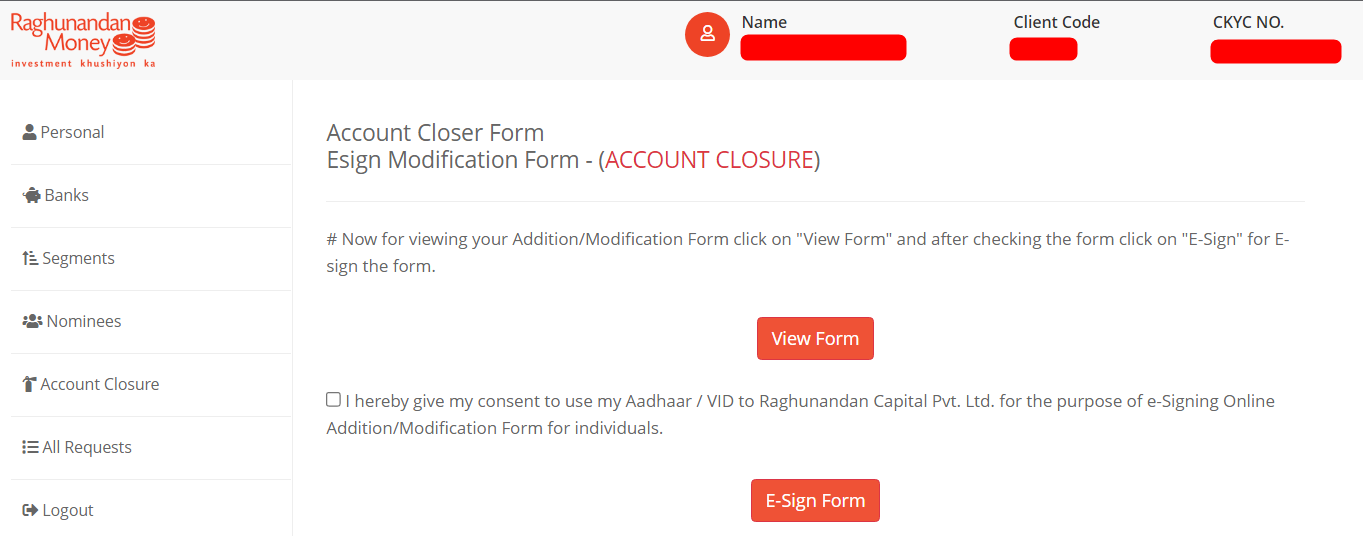Viewport: 1363px width, 536px height.
Task: Click the Logout arrow icon
Action: pos(30,510)
